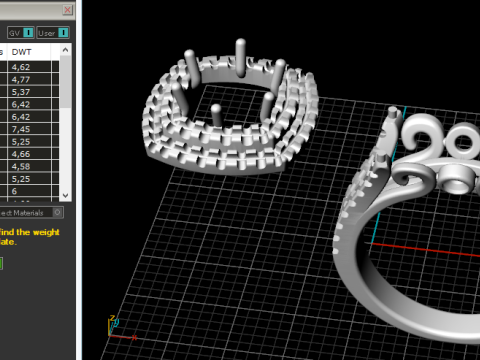Toggle the User switch

coord(53,33)
